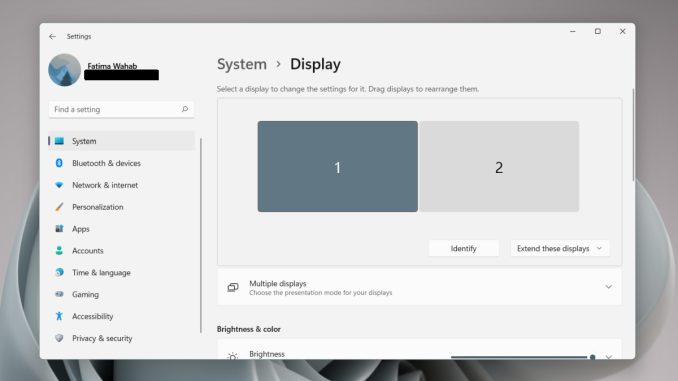Go to Gaming settings

click(122, 295)
